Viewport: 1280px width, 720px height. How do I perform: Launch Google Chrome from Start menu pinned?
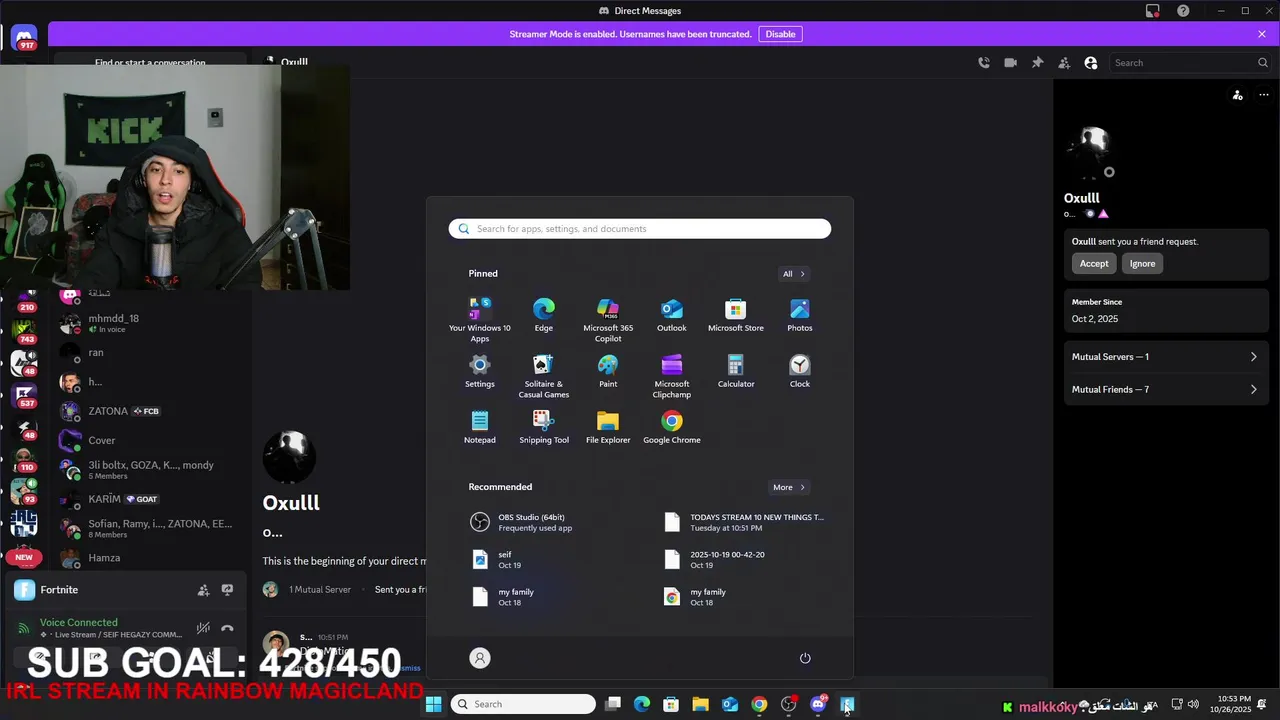(672, 427)
